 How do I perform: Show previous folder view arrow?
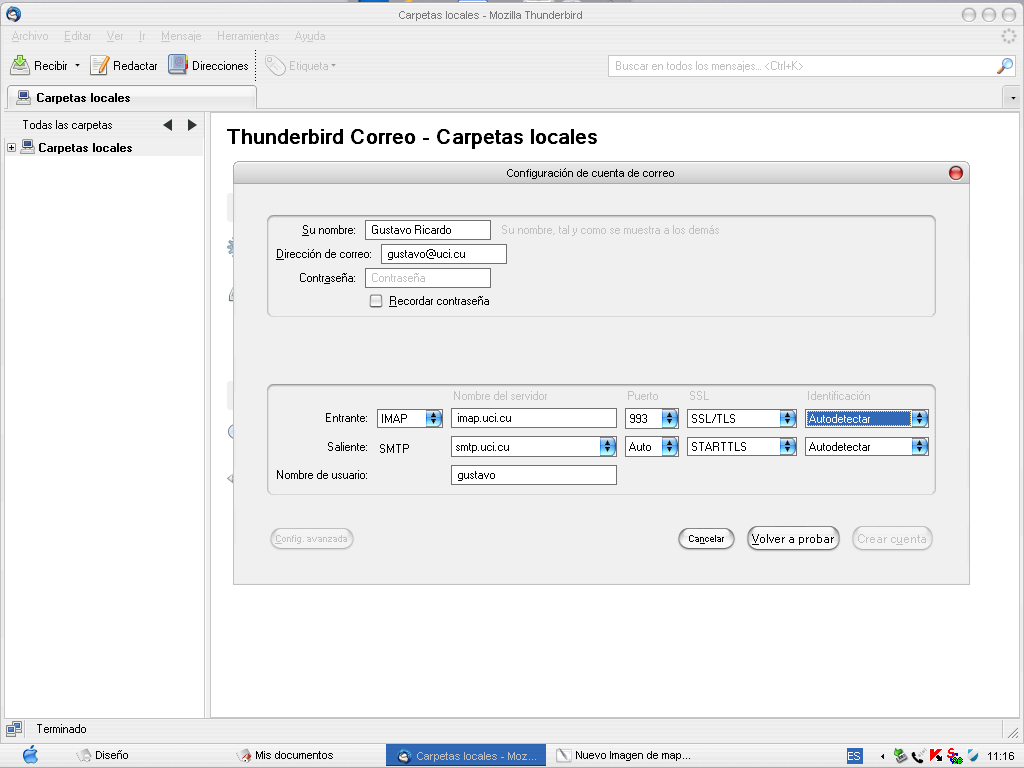tap(168, 125)
